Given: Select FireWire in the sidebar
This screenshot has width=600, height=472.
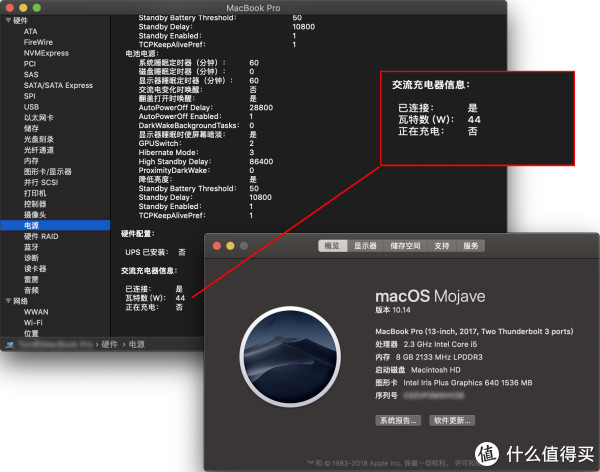Looking at the screenshot, I should click(x=38, y=42).
